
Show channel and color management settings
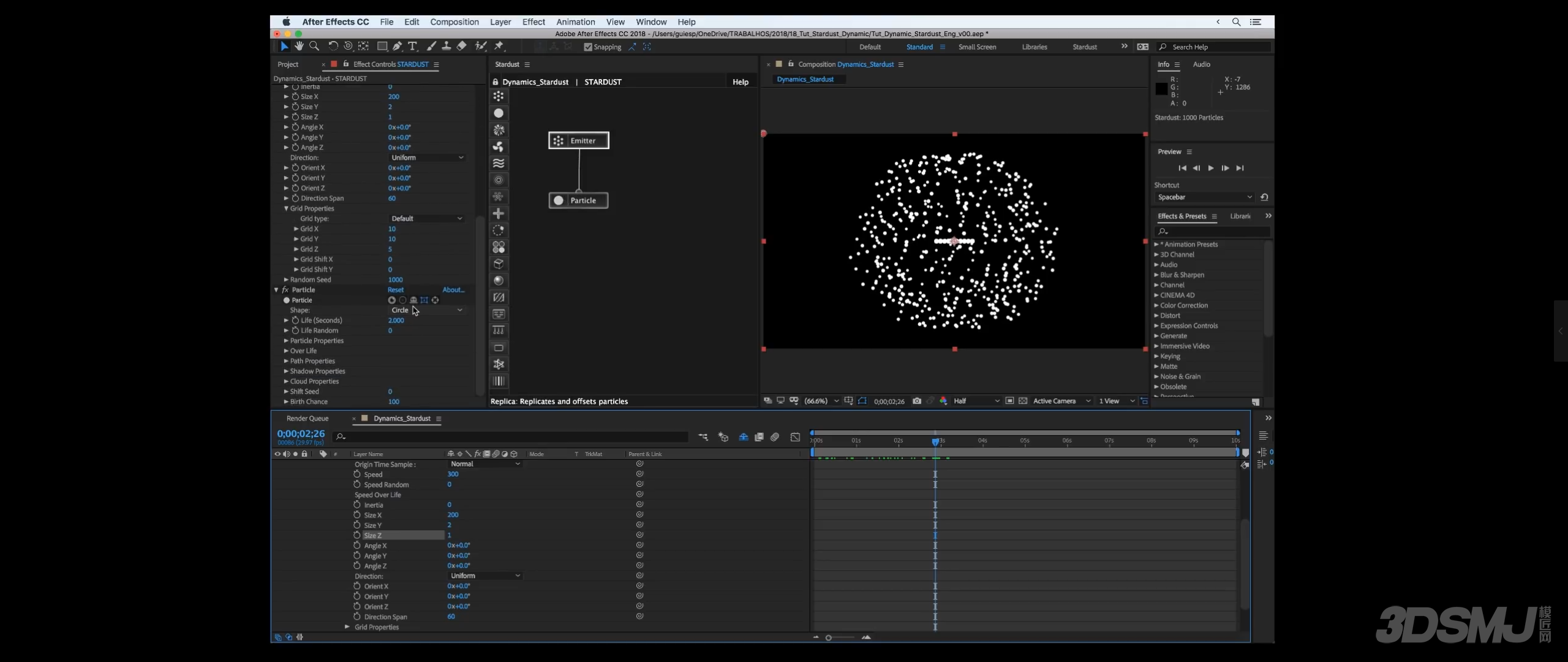943,401
